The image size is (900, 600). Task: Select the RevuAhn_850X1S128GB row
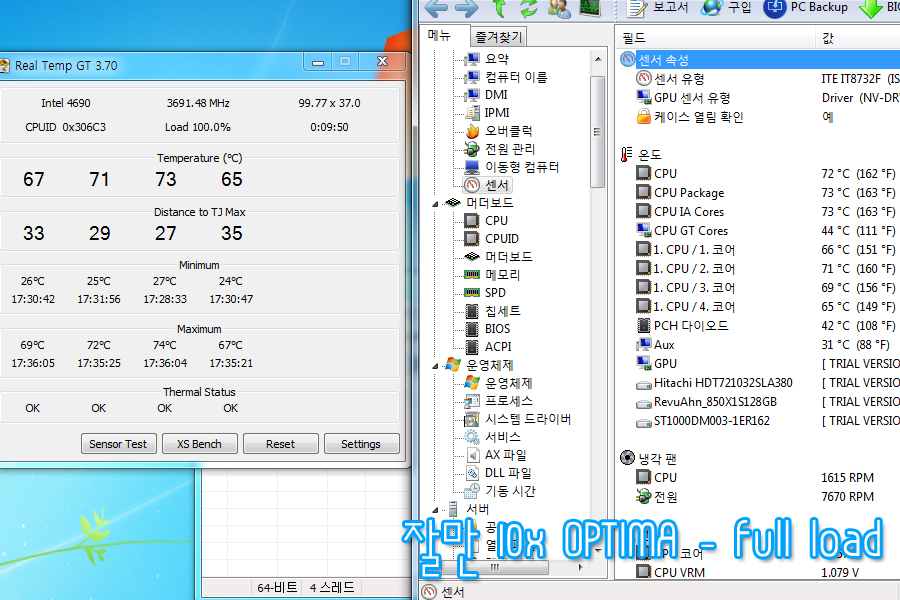pos(759,401)
